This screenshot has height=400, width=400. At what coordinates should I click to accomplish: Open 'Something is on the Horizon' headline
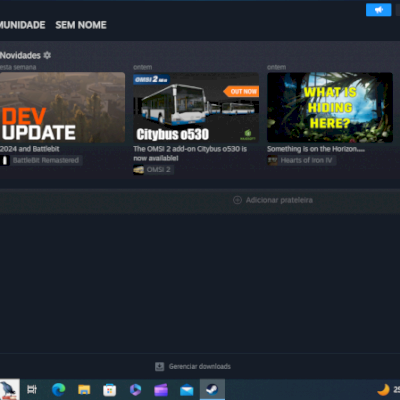point(316,149)
